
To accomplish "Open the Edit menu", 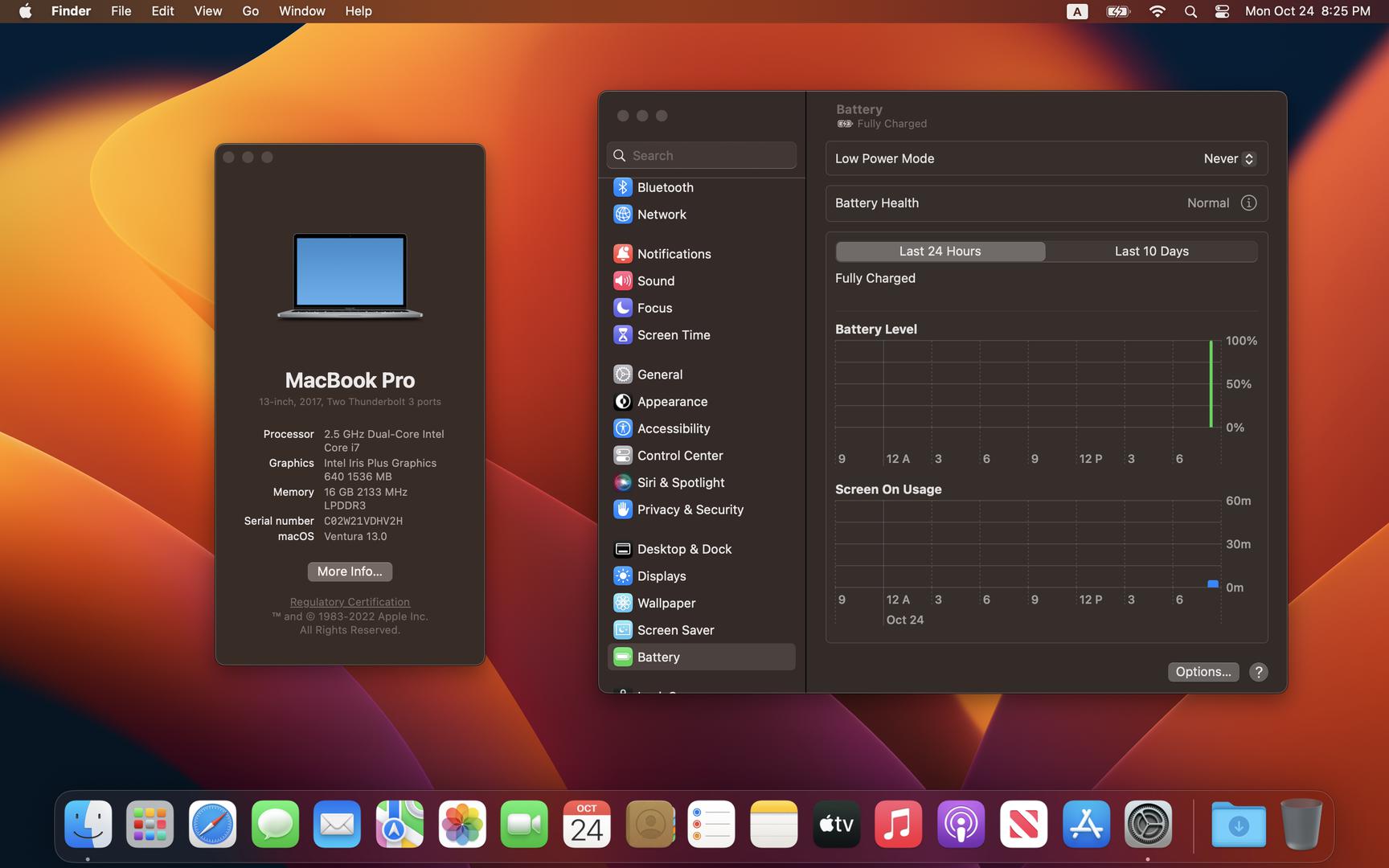I will [162, 11].
